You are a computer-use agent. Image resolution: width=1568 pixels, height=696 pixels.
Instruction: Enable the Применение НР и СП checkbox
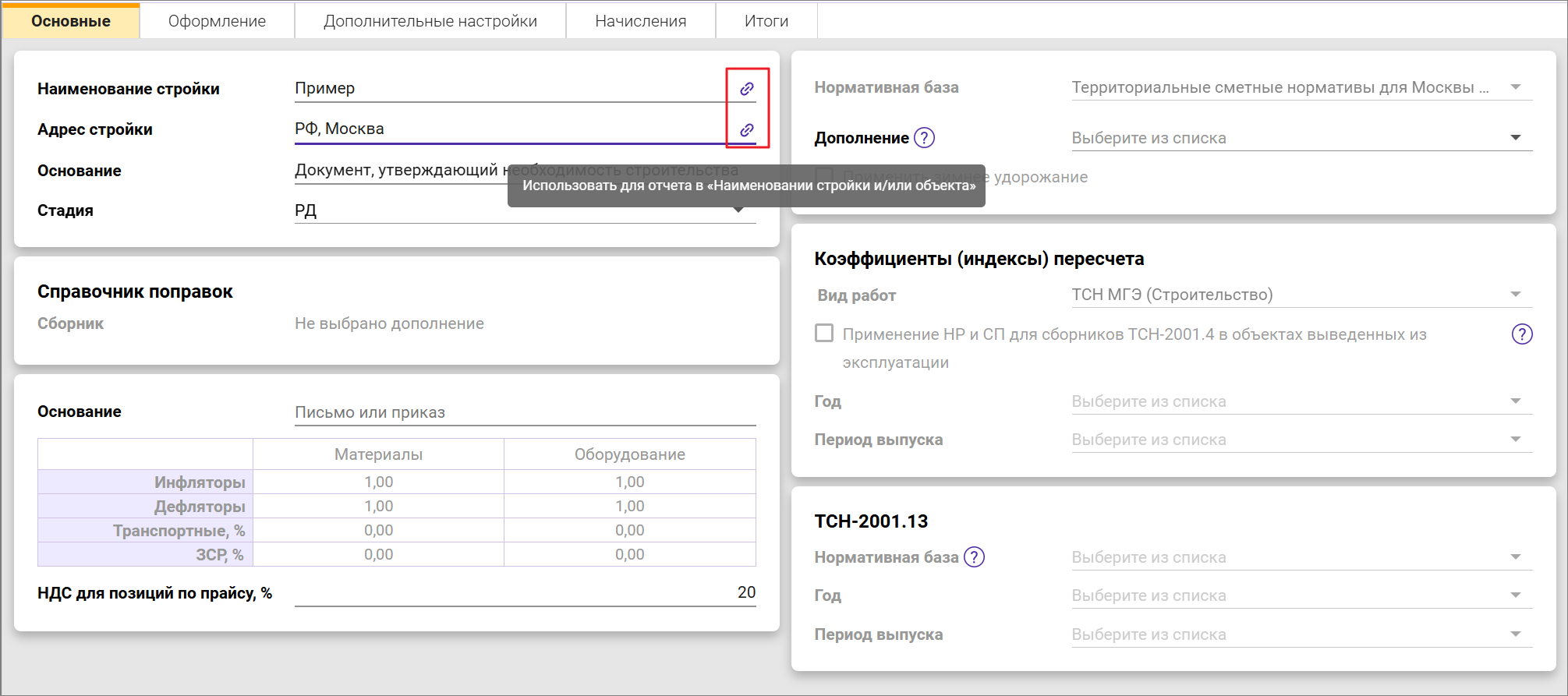pos(824,334)
